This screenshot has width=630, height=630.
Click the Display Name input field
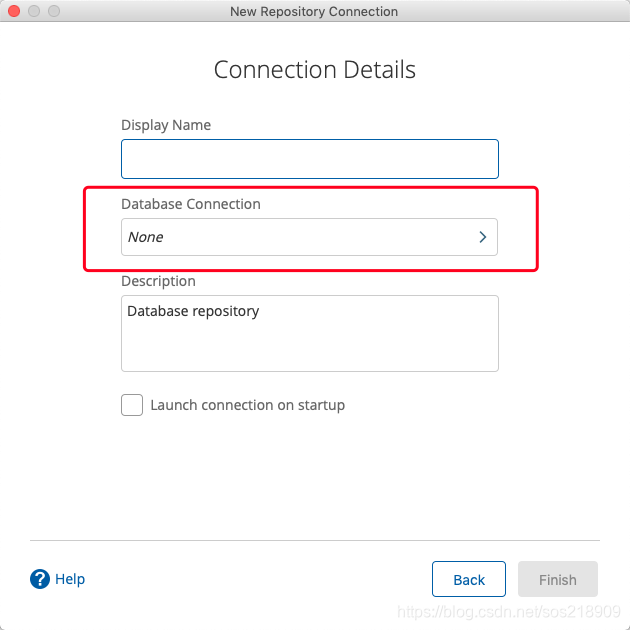click(310, 159)
